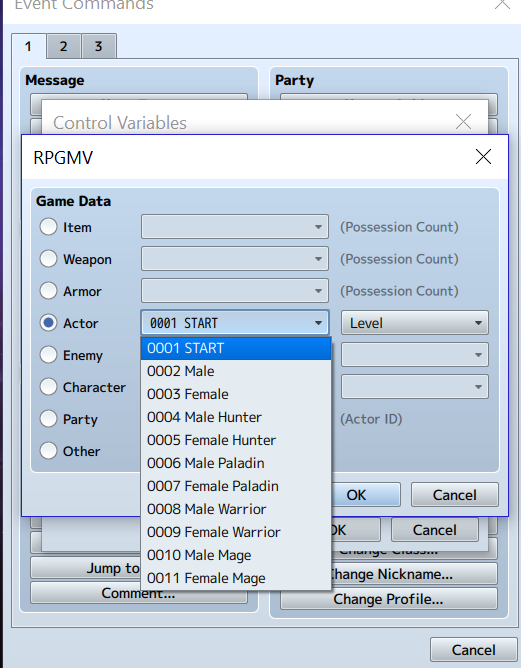Open the Weapon dropdown
The height and width of the screenshot is (668, 521).
(x=235, y=259)
